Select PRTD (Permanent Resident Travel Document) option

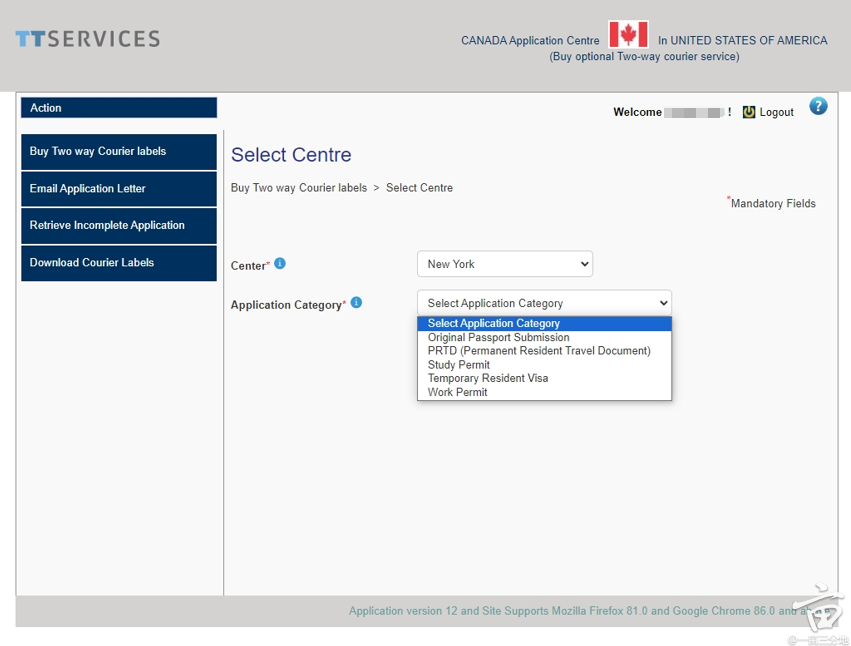pyautogui.click(x=538, y=351)
